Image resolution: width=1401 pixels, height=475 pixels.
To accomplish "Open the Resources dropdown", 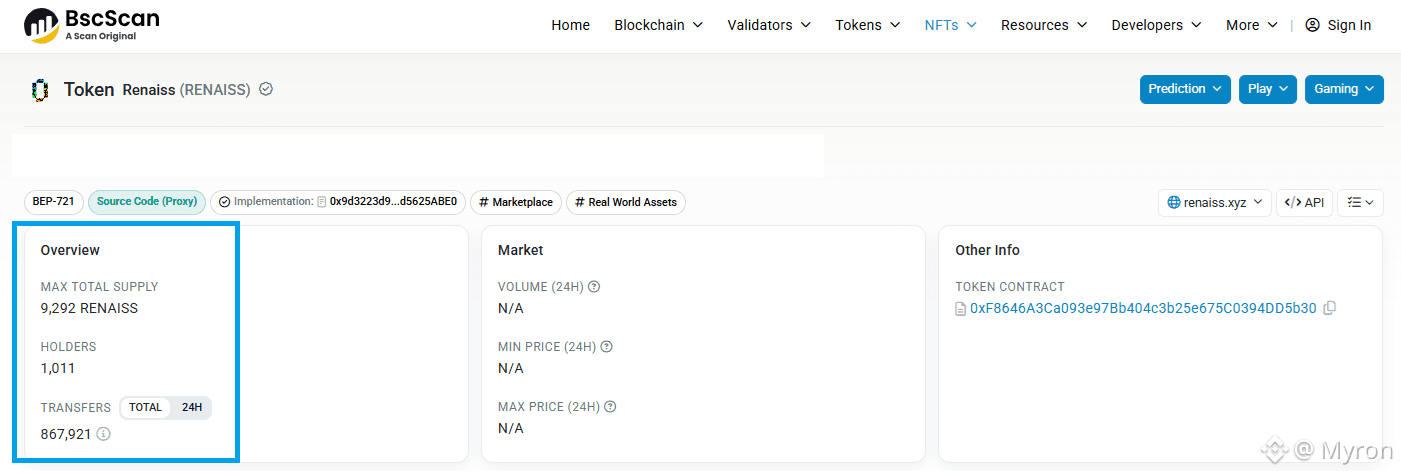I will (1044, 25).
